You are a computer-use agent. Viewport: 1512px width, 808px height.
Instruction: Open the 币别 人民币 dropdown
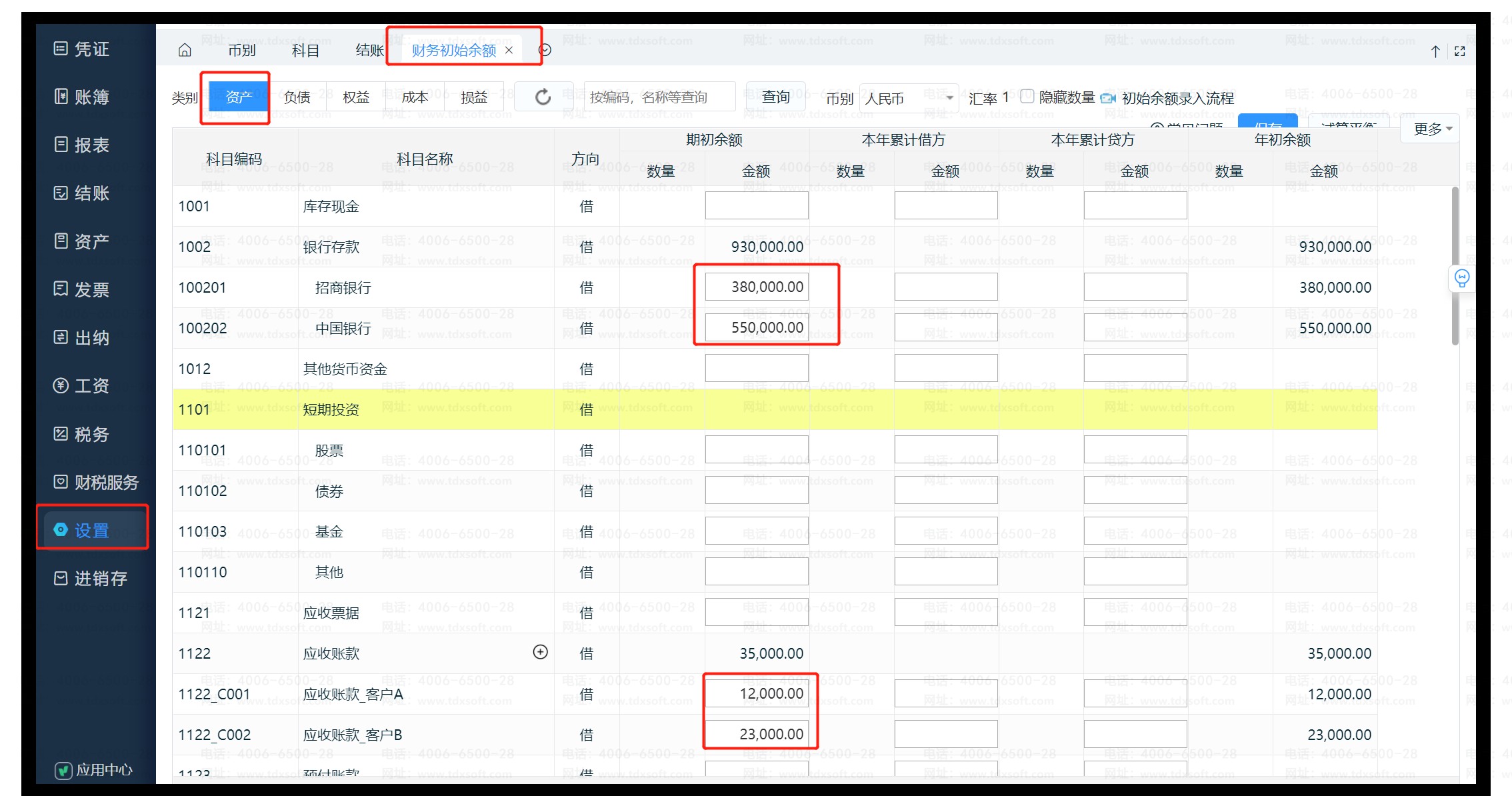pos(909,98)
